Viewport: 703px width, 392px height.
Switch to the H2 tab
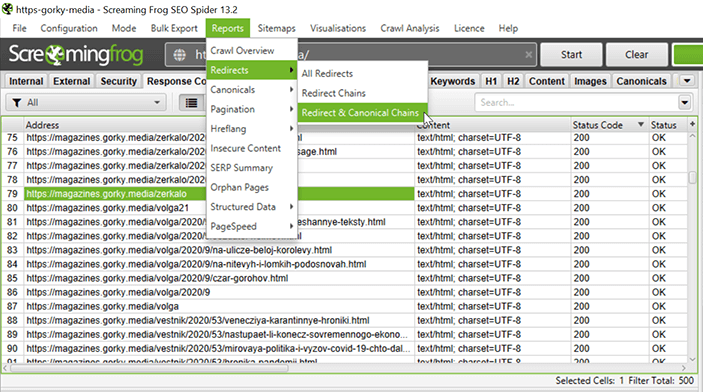click(513, 81)
